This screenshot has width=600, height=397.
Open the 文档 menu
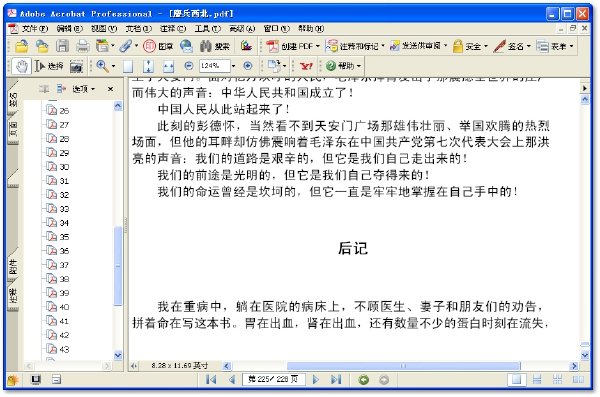click(138, 28)
